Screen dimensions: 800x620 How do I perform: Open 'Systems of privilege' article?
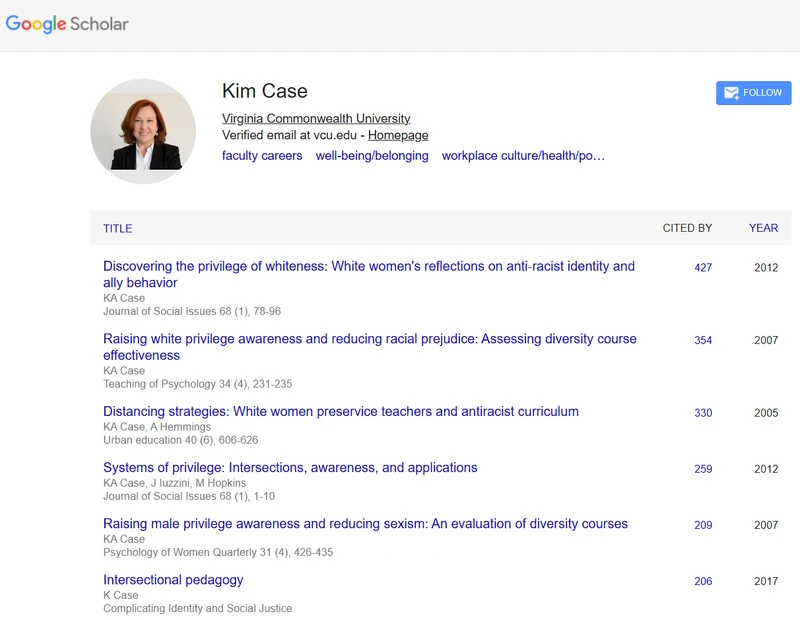290,467
